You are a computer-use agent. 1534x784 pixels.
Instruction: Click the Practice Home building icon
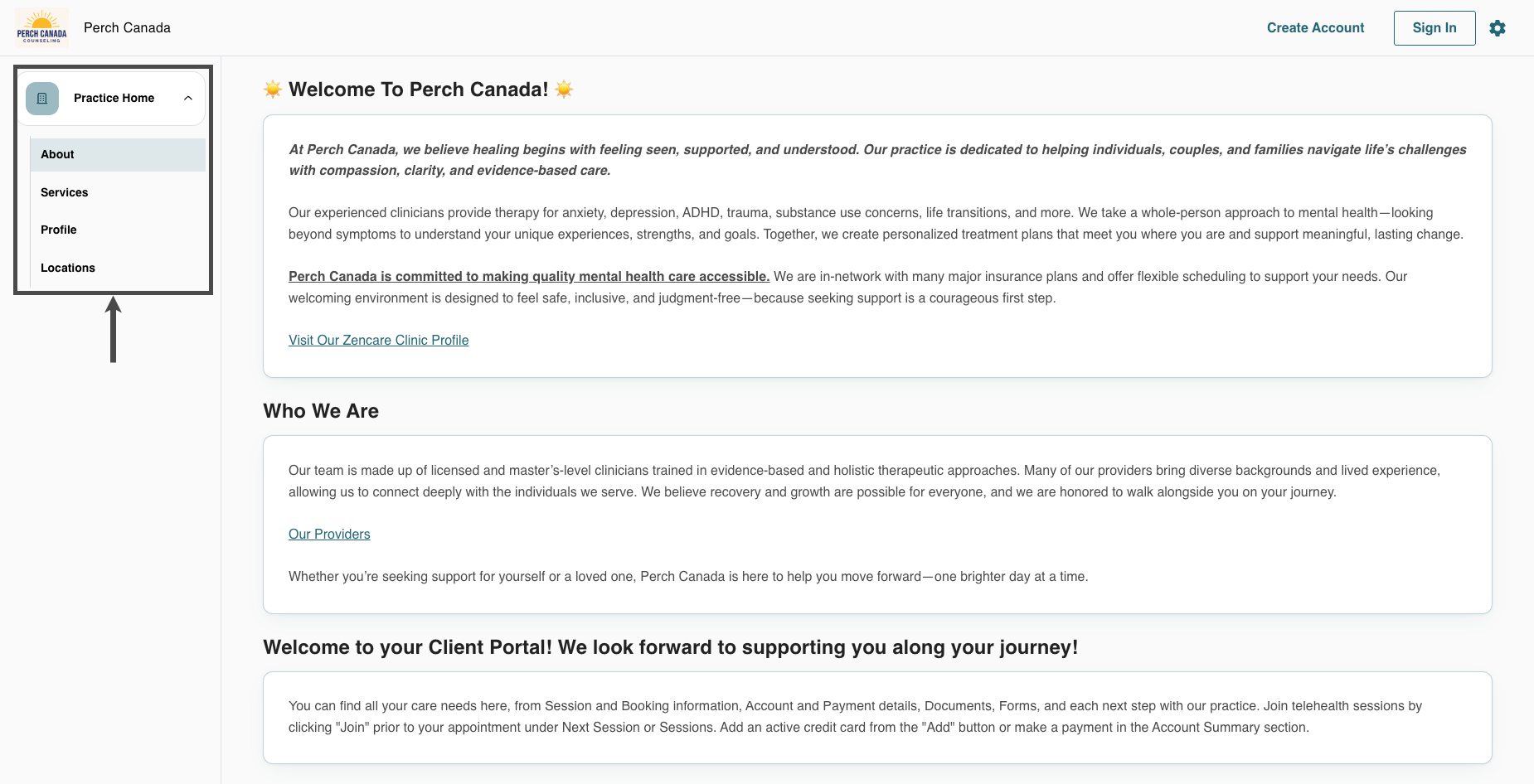42,98
